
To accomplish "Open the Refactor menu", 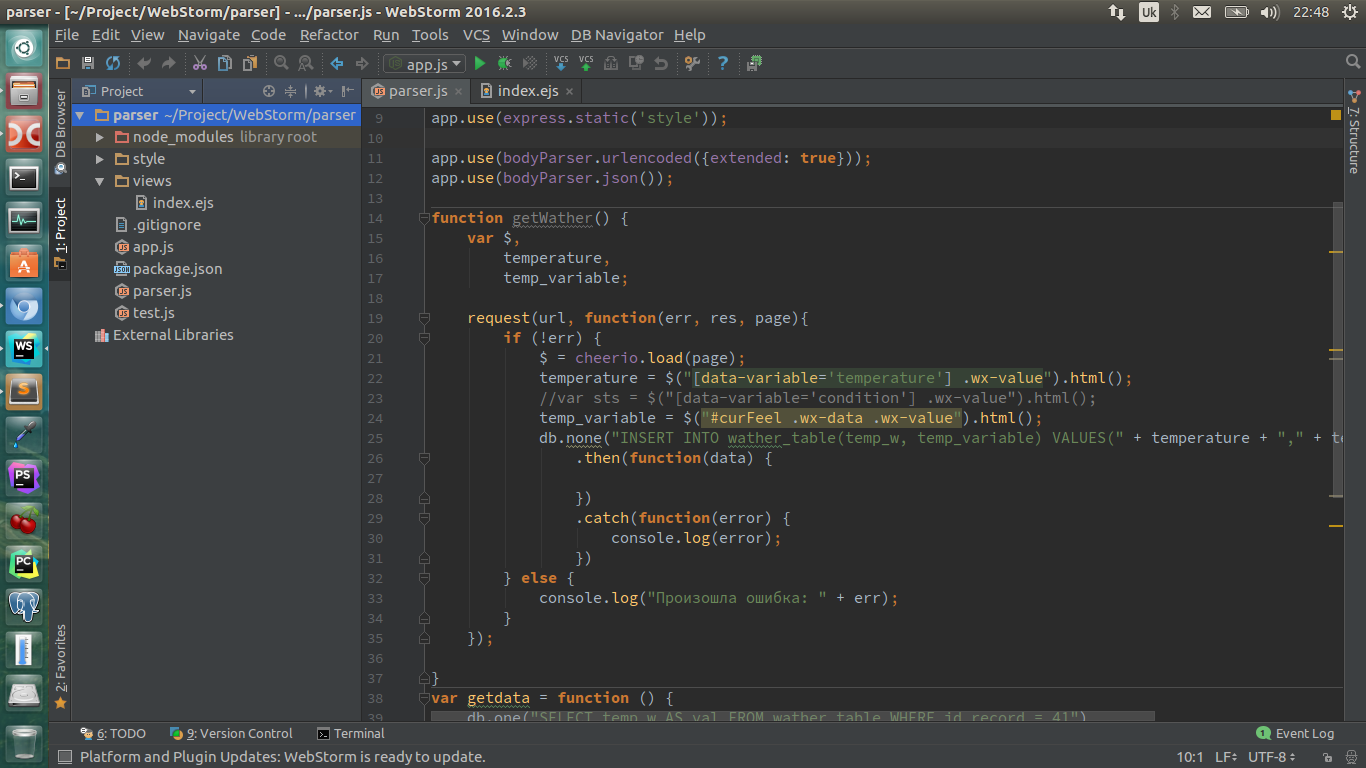I will tap(329, 35).
